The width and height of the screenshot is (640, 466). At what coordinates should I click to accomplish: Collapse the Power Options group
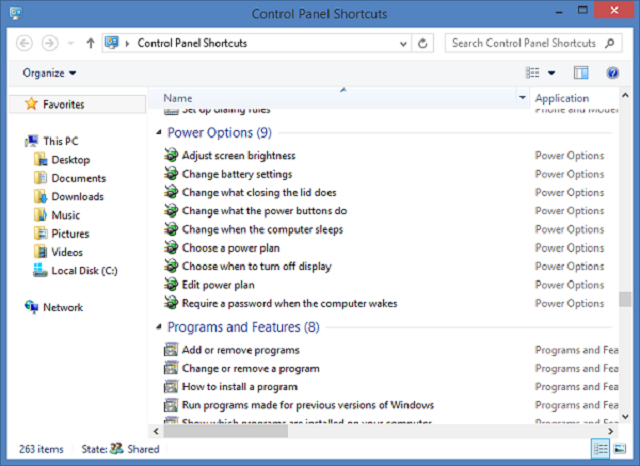coord(160,133)
